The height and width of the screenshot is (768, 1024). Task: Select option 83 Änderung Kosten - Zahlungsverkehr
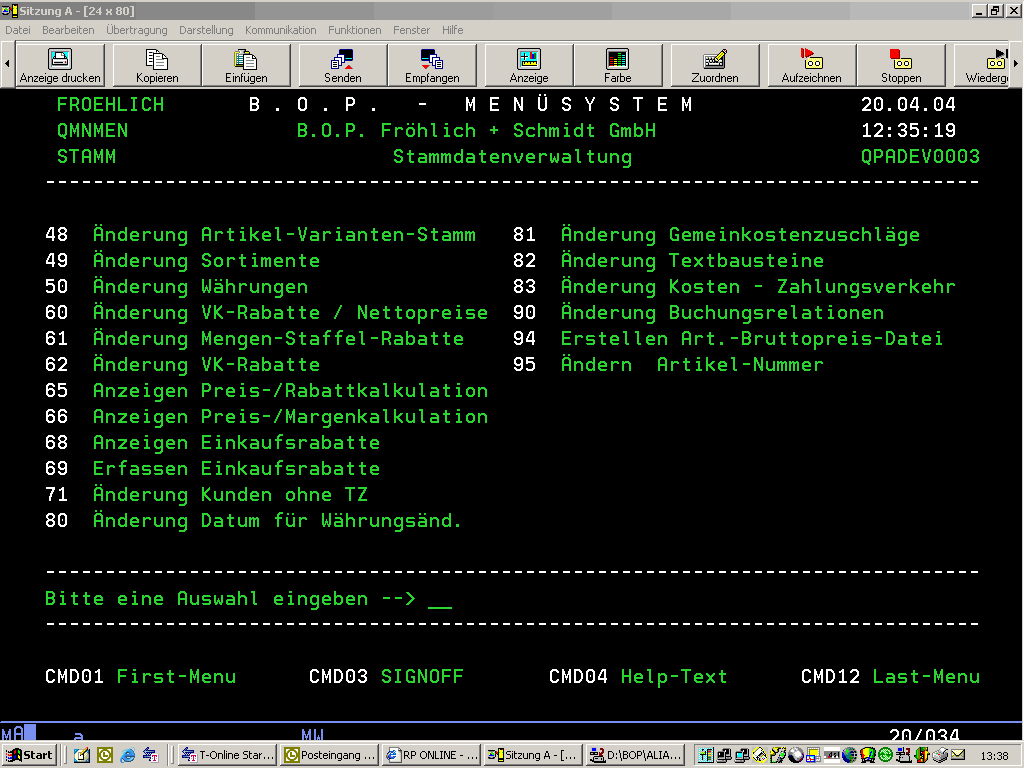pos(734,287)
